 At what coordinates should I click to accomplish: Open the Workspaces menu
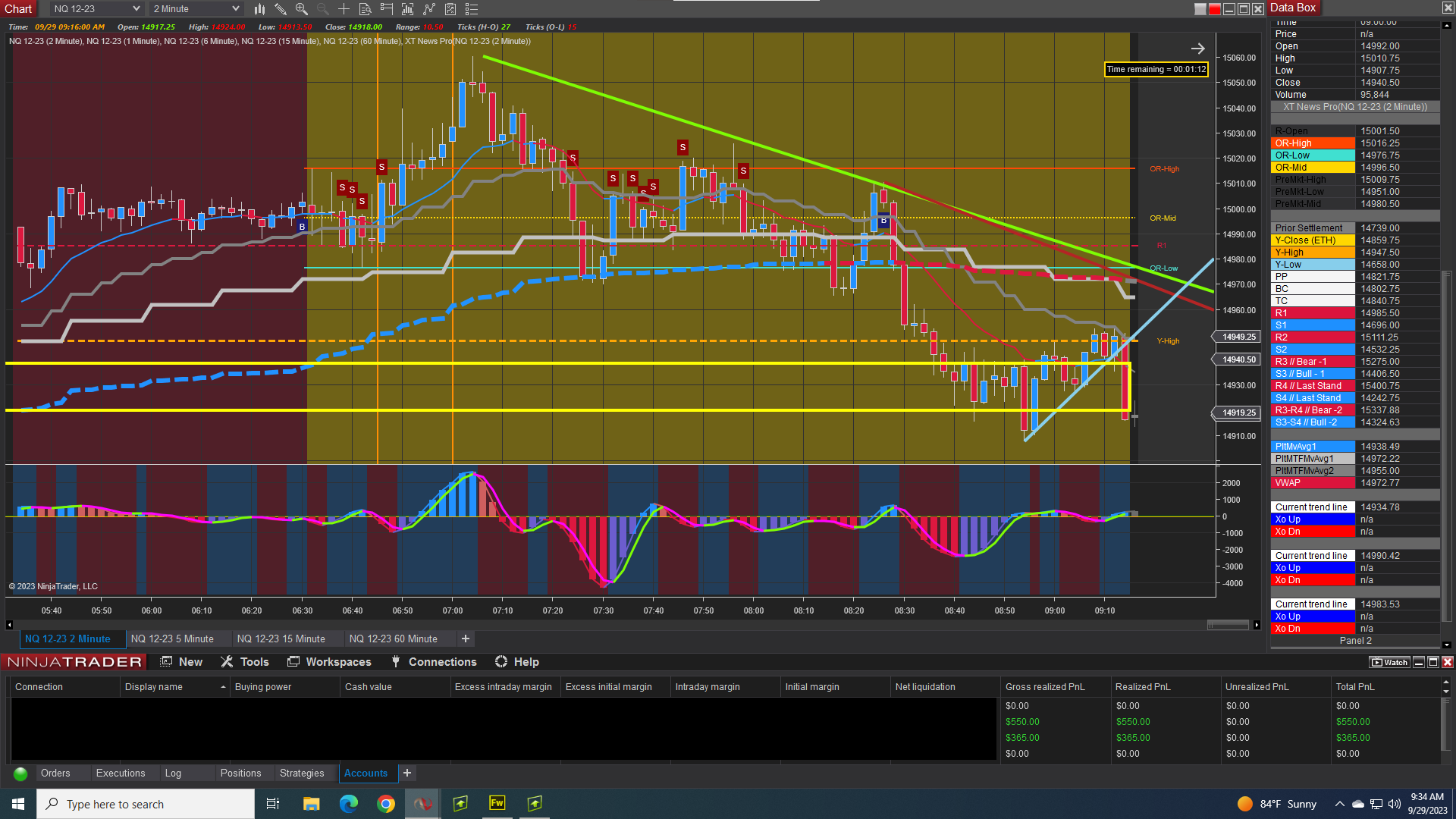pos(329,662)
